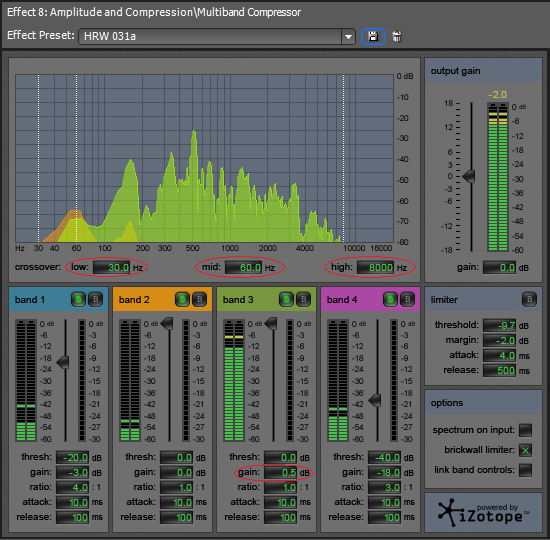This screenshot has height=540, width=550.
Task: Edit the output gain dB field
Action: click(500, 268)
